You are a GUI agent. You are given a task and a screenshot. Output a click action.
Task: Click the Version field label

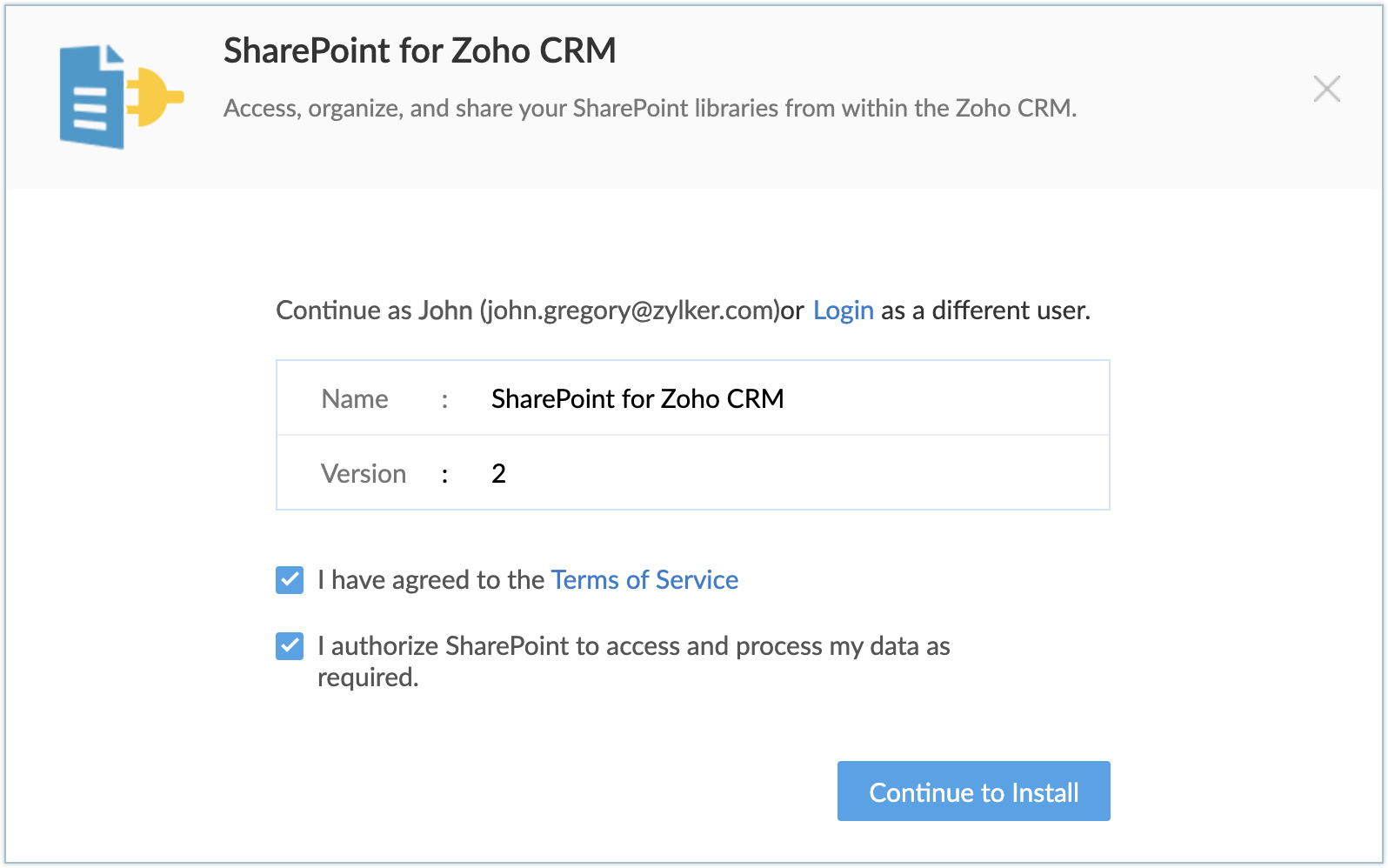364,474
